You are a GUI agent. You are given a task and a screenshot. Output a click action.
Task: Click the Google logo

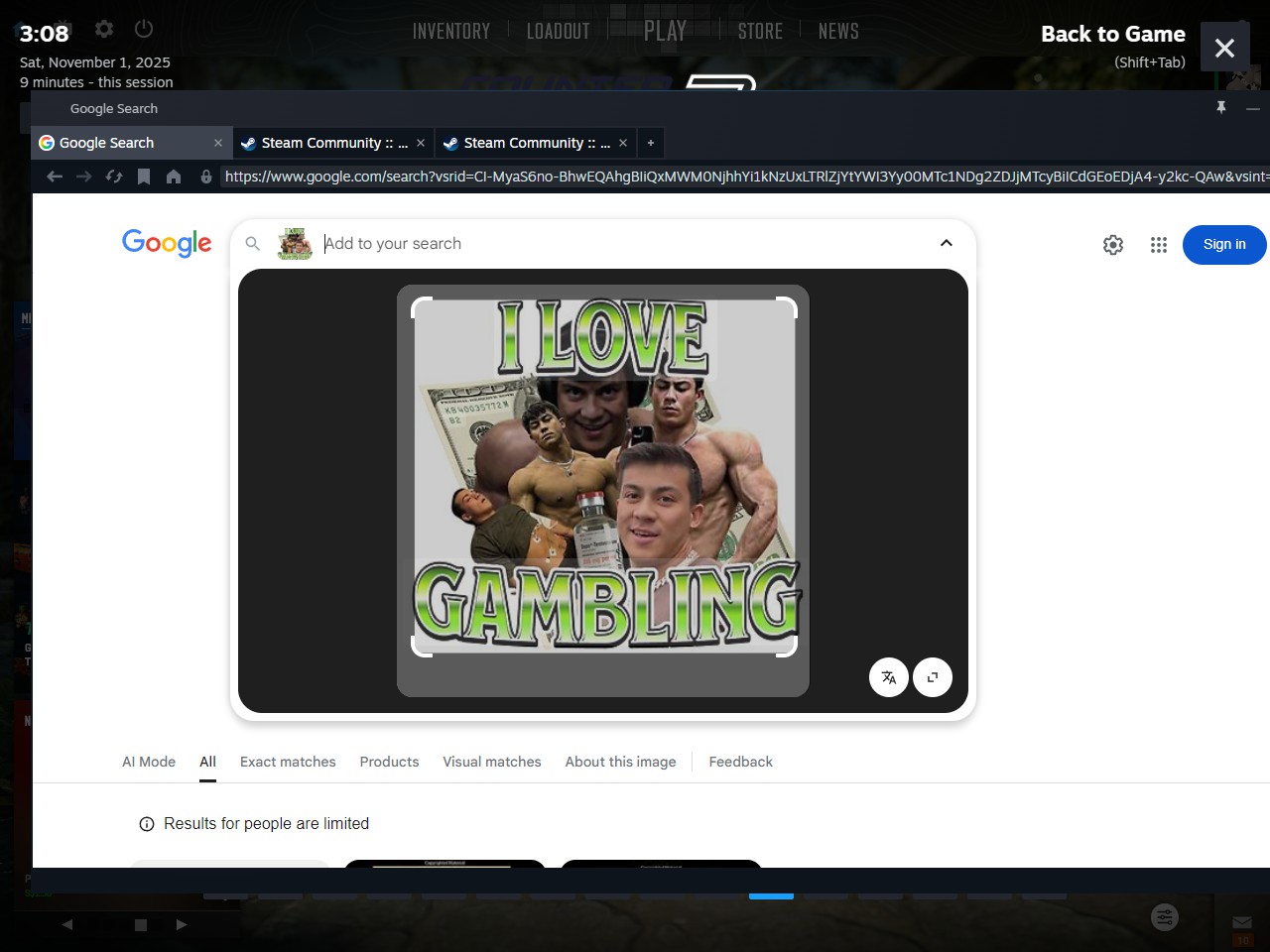pyautogui.click(x=167, y=243)
